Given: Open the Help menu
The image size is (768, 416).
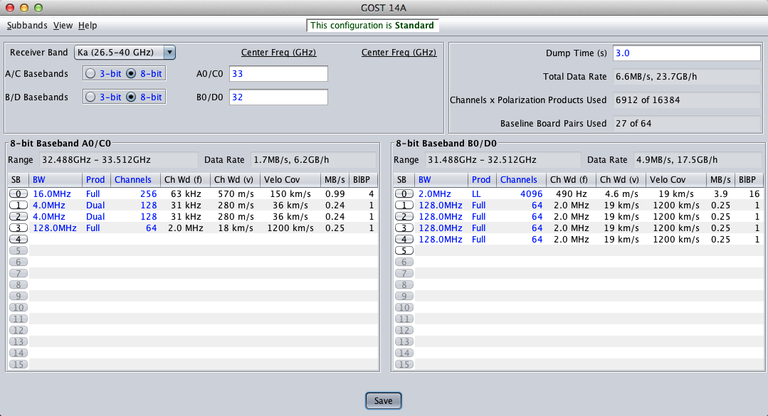Looking at the screenshot, I should pyautogui.click(x=88, y=24).
